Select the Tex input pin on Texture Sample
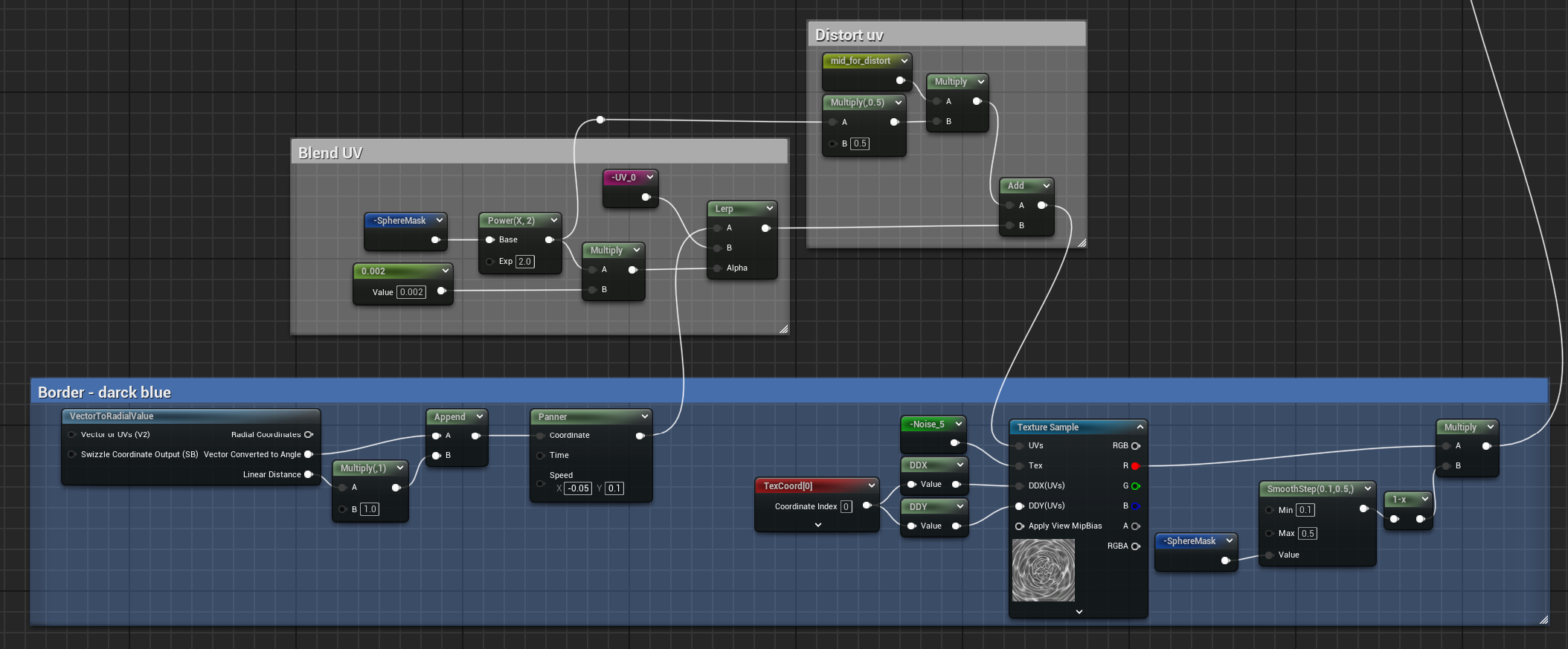Image resolution: width=1568 pixels, height=649 pixels. 1020,466
